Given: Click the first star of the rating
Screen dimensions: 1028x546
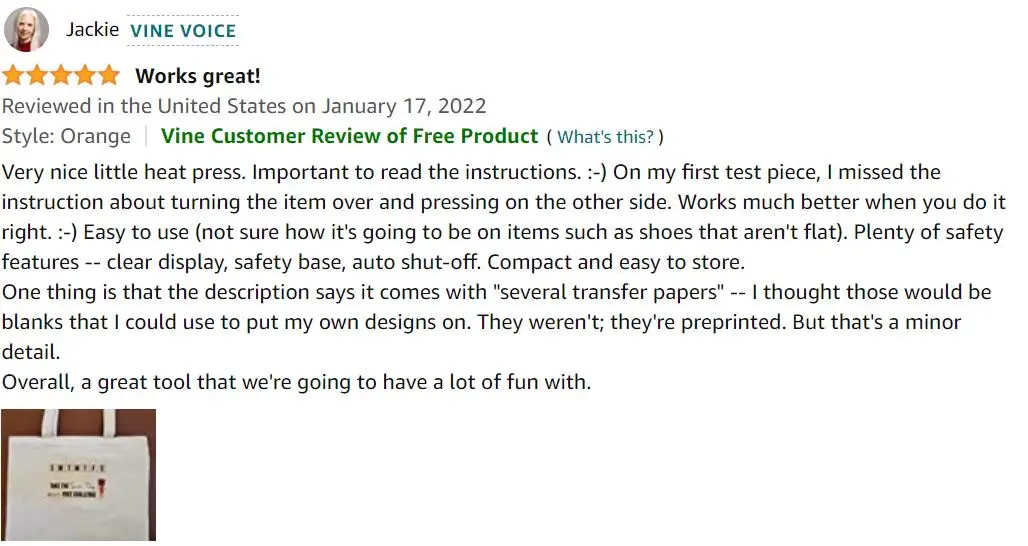Looking at the screenshot, I should pyautogui.click(x=14, y=76).
